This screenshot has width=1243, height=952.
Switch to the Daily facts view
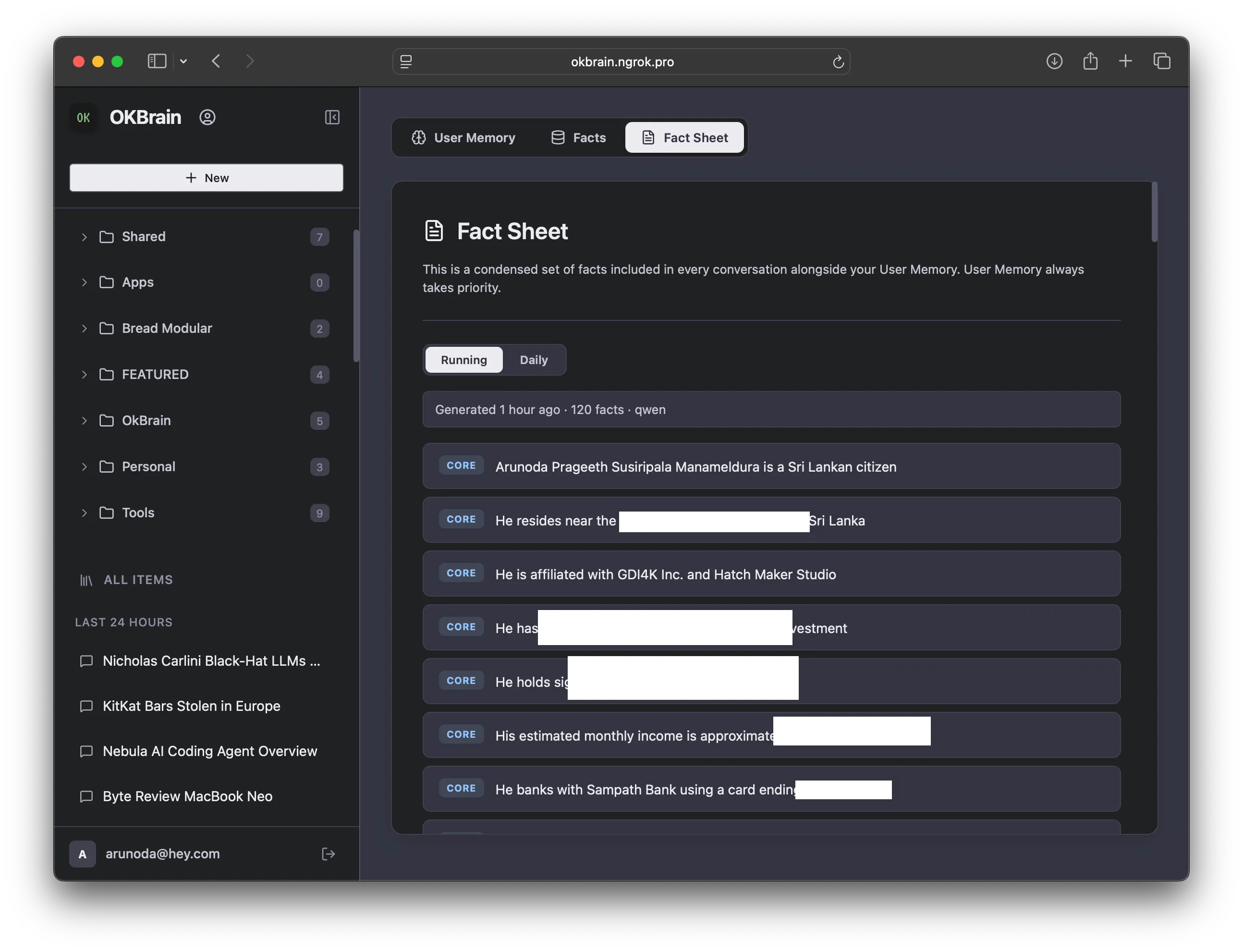(x=533, y=359)
